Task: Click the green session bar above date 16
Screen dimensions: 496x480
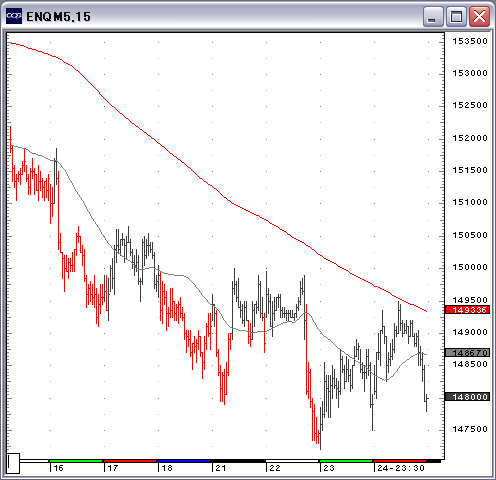Action: click(x=76, y=461)
